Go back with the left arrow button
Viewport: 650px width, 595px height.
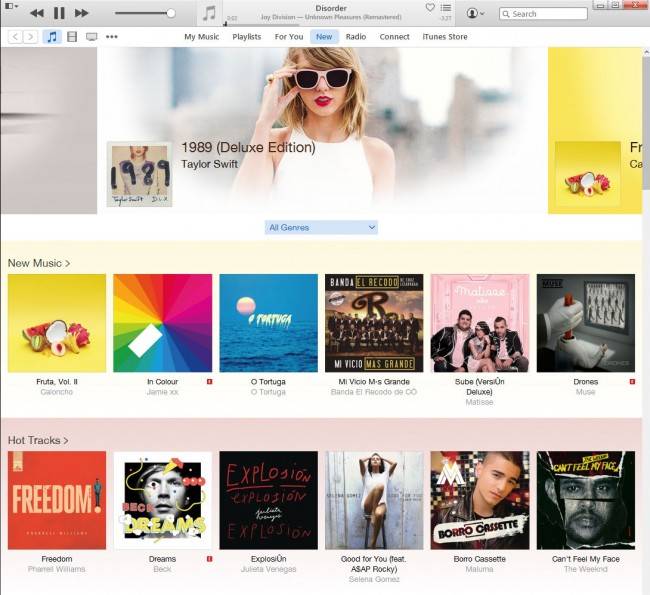point(15,37)
